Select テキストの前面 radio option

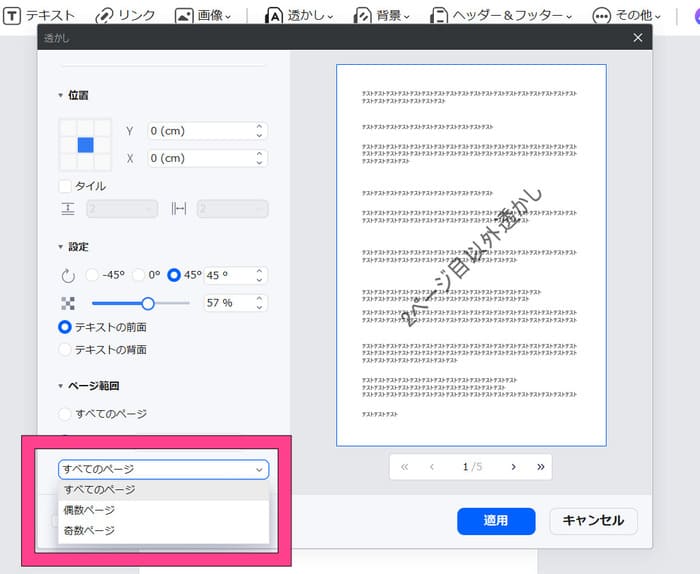tap(65, 327)
